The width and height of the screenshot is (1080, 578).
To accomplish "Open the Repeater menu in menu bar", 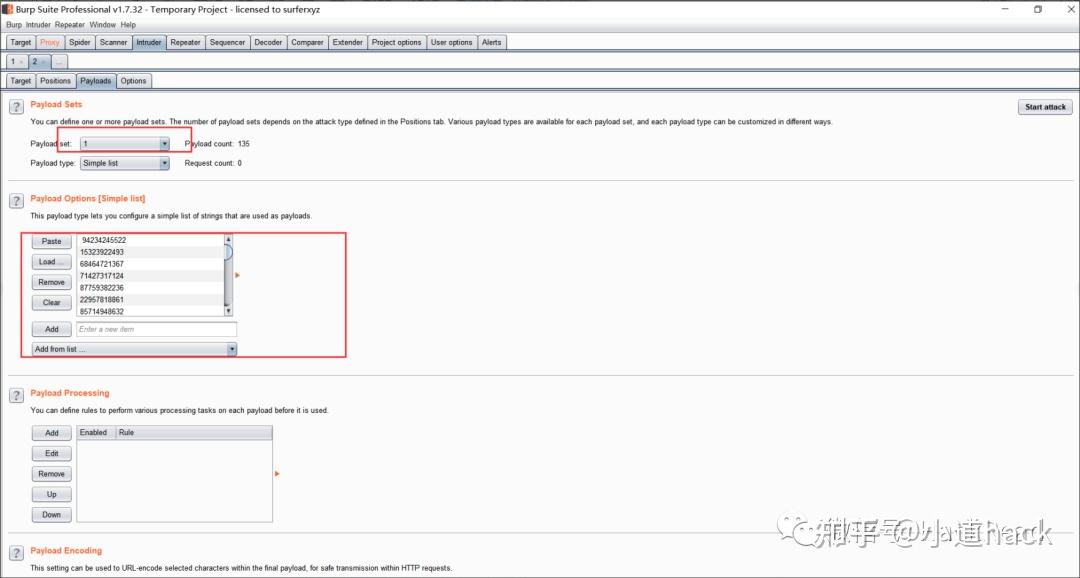I will tap(70, 25).
